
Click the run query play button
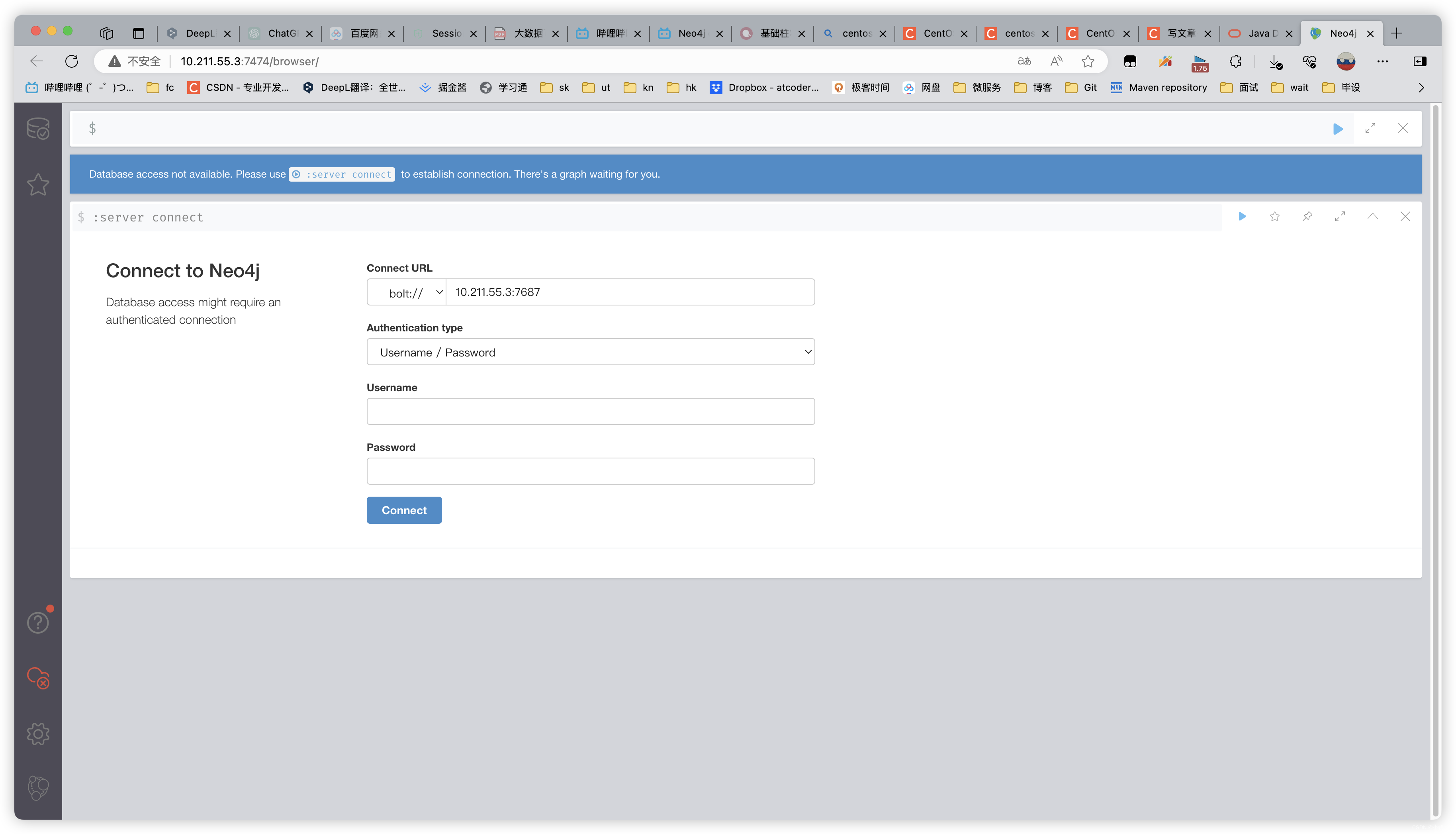coord(1338,128)
